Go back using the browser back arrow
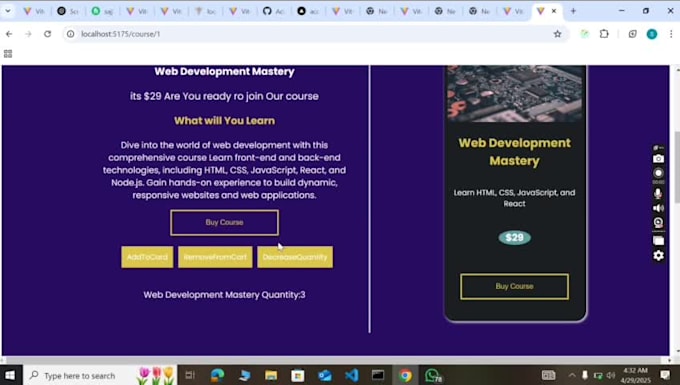680x385 pixels. [x=9, y=34]
